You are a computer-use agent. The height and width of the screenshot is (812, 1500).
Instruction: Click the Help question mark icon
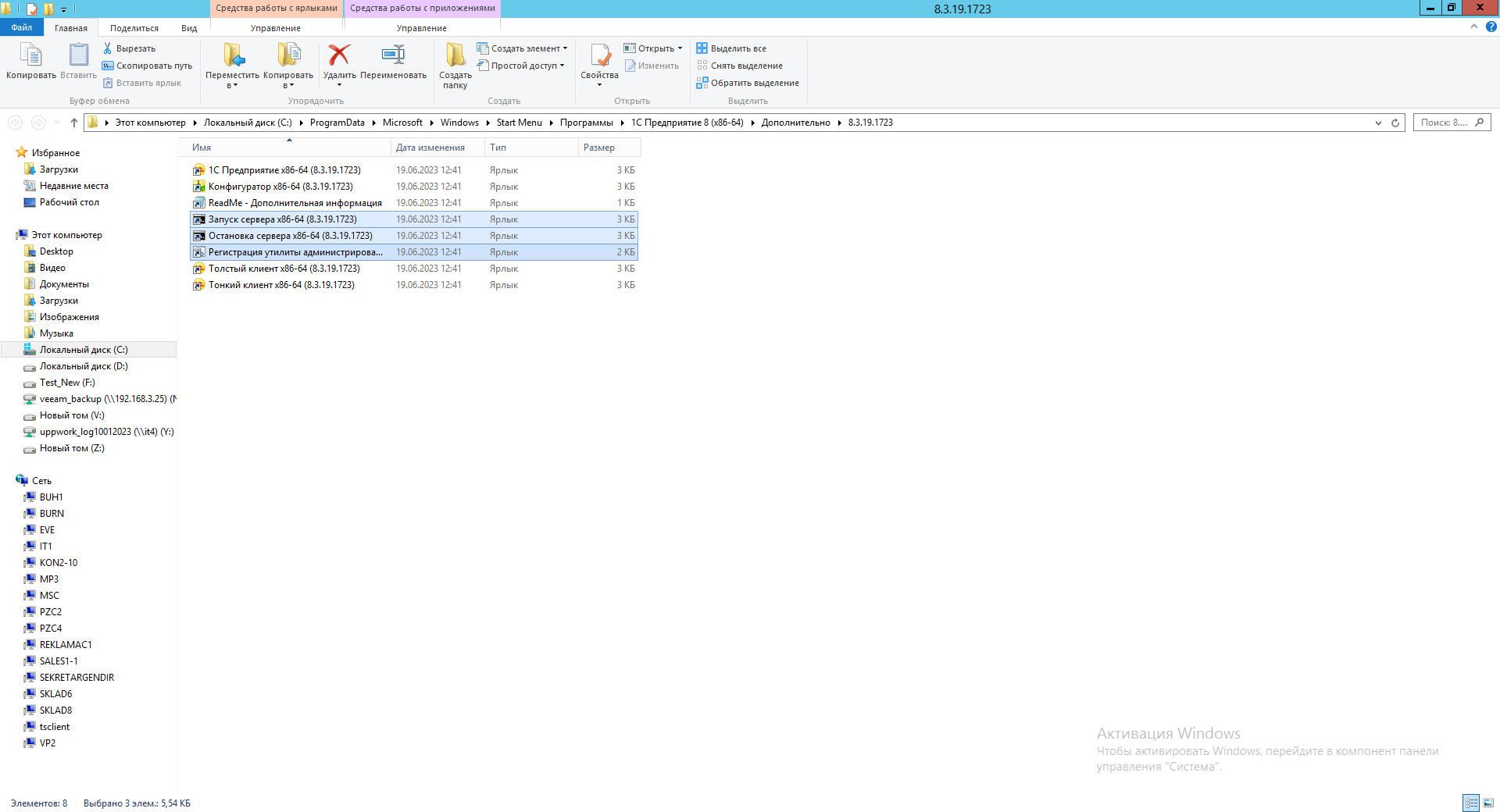(1491, 27)
